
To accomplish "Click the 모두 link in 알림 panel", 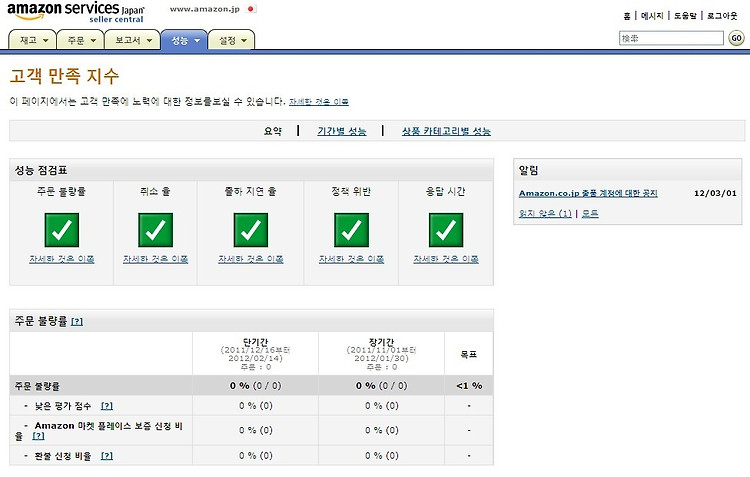I will 590,213.
